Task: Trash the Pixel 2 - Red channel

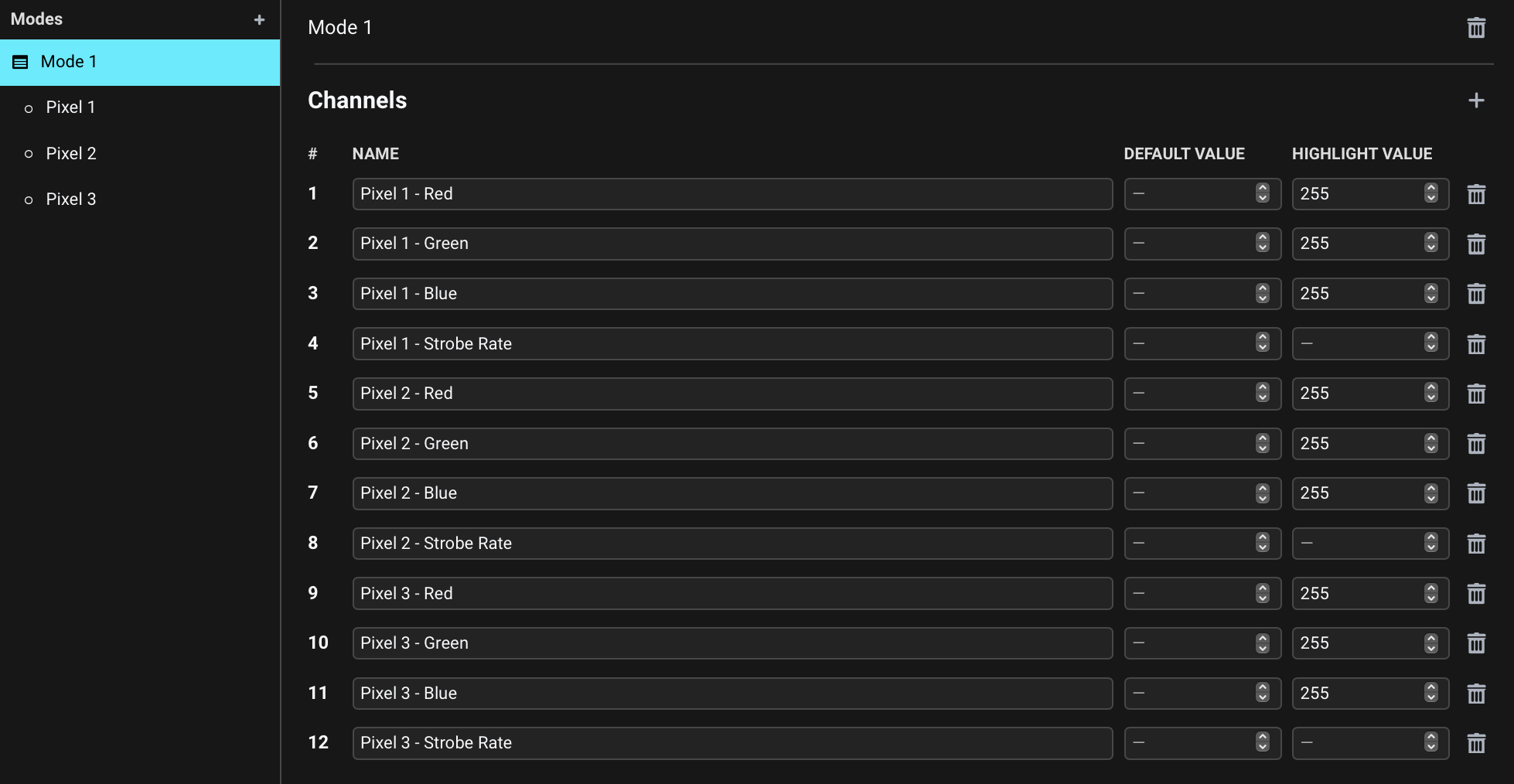Action: click(1476, 394)
